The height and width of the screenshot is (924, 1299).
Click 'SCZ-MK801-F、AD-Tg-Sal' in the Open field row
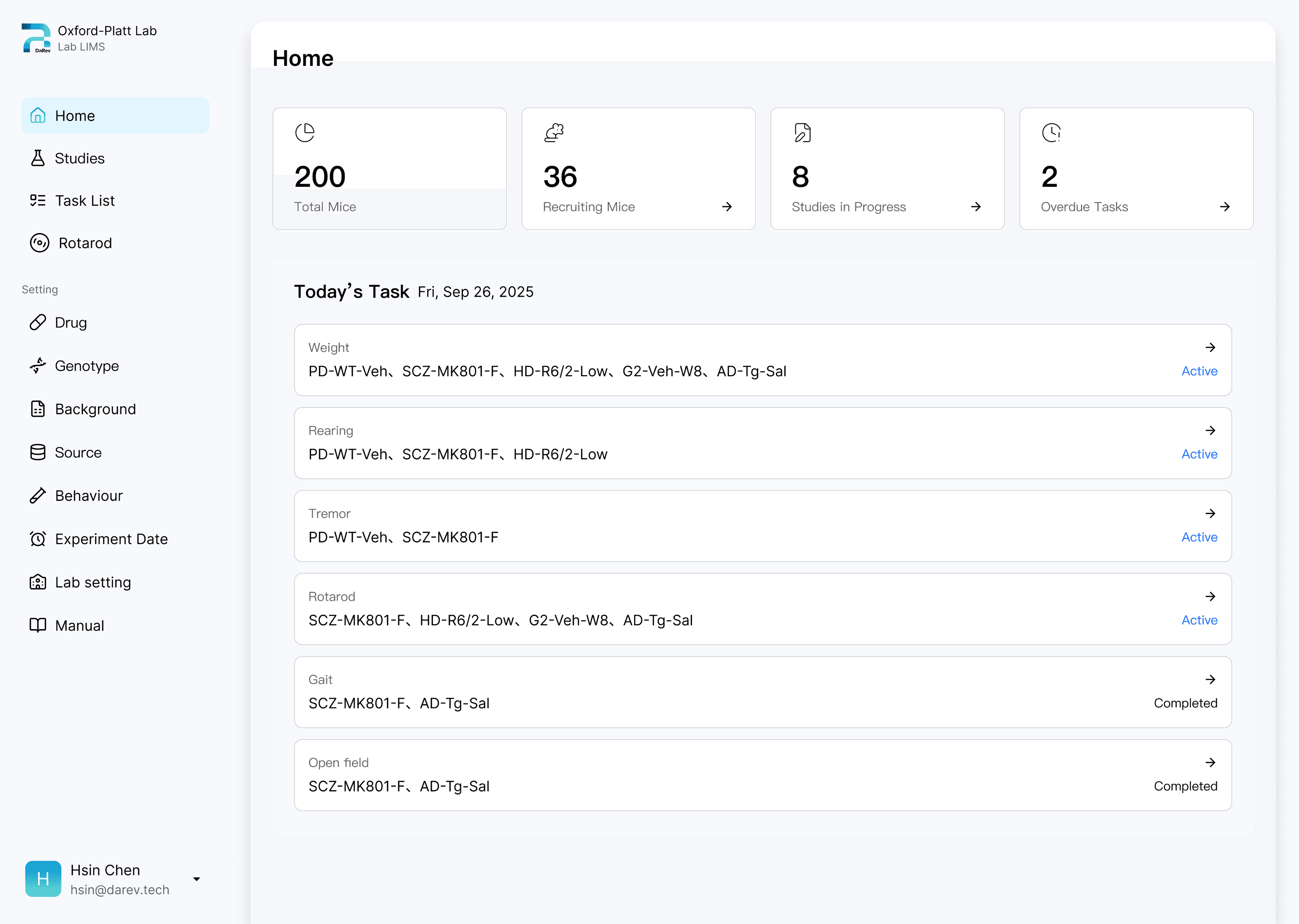point(399,786)
